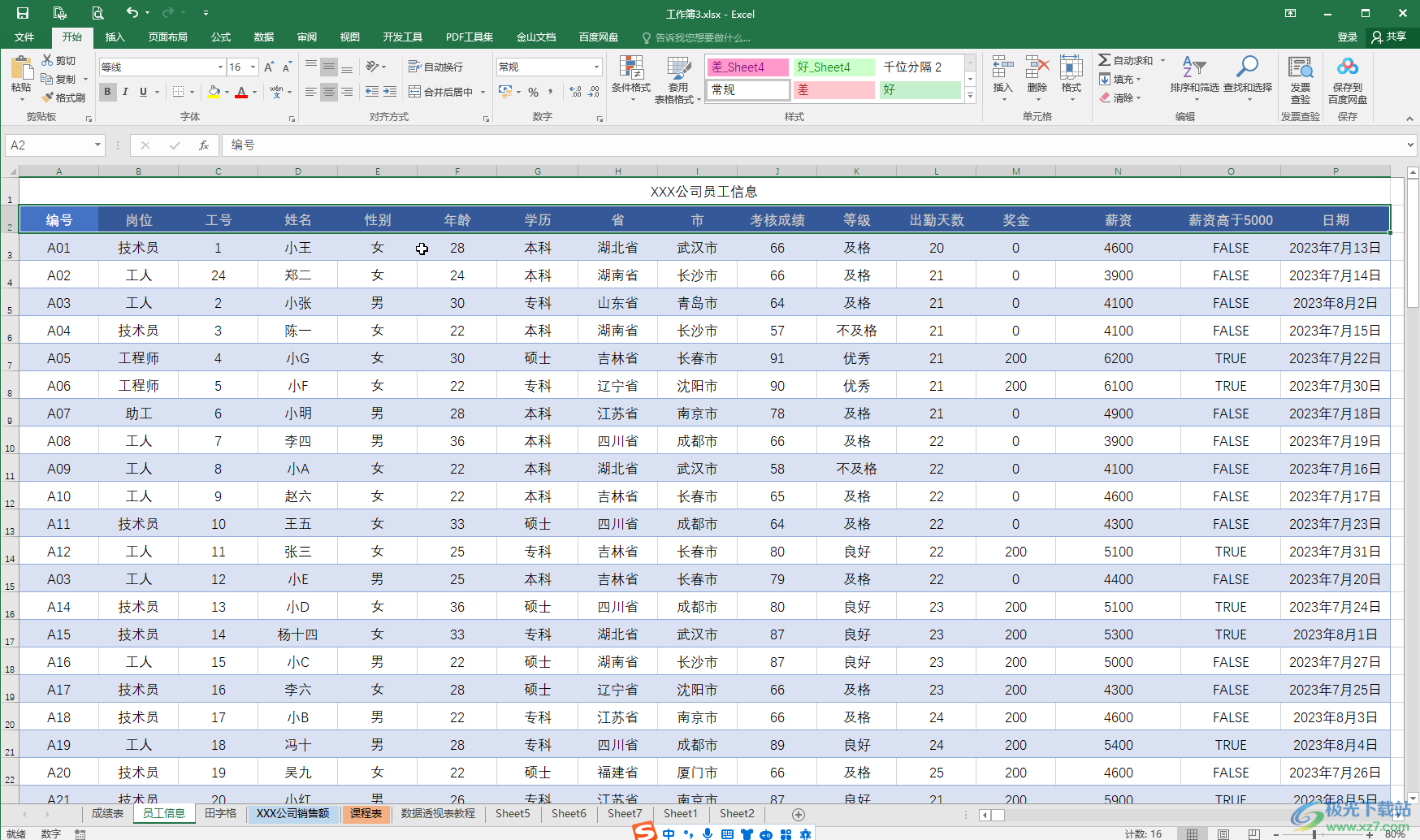The image size is (1420, 840).
Task: Apply yellow fill color to cell
Action: 214,92
